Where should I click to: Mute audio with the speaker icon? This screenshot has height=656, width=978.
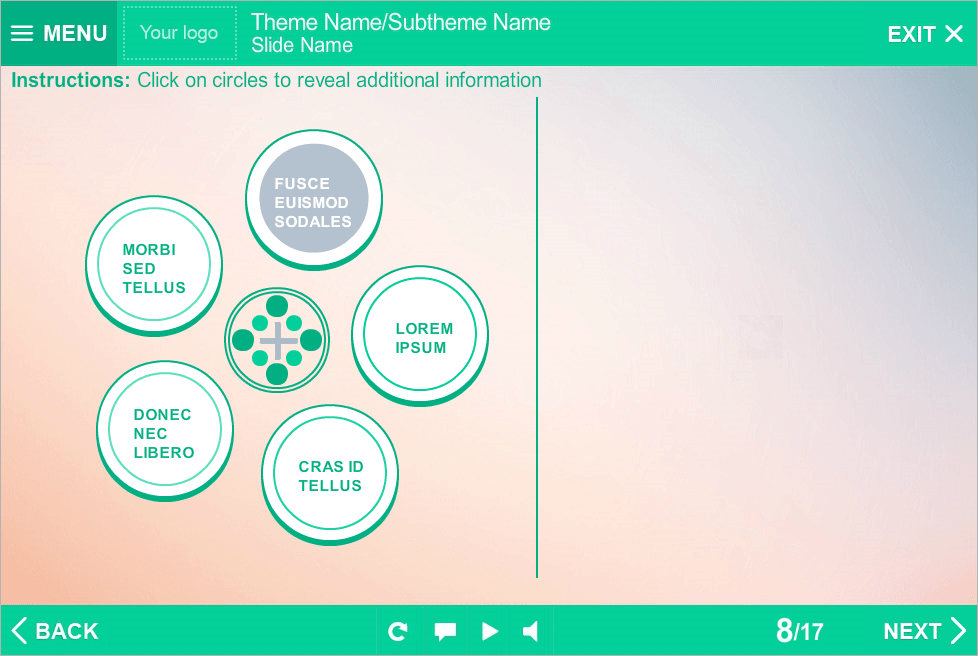(x=531, y=631)
